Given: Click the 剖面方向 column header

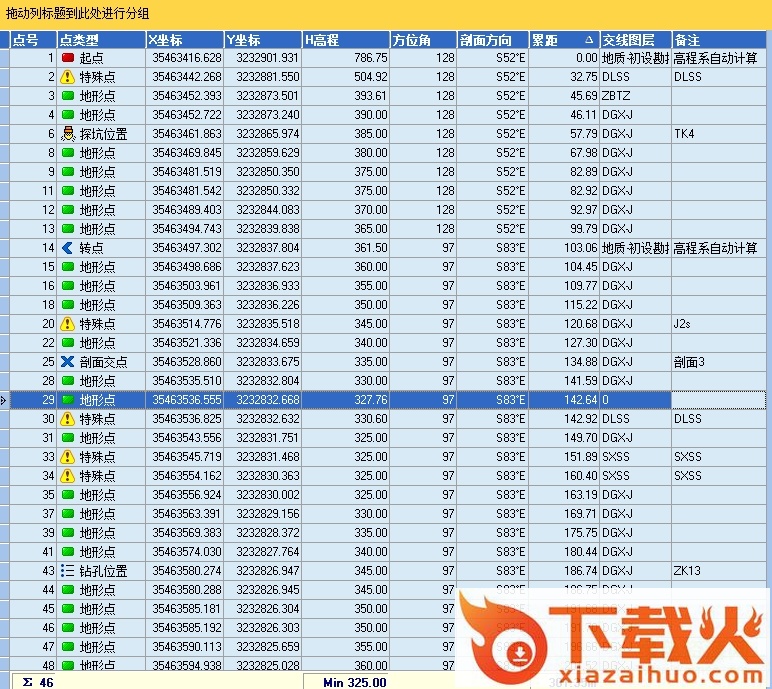Looking at the screenshot, I should tap(493, 39).
